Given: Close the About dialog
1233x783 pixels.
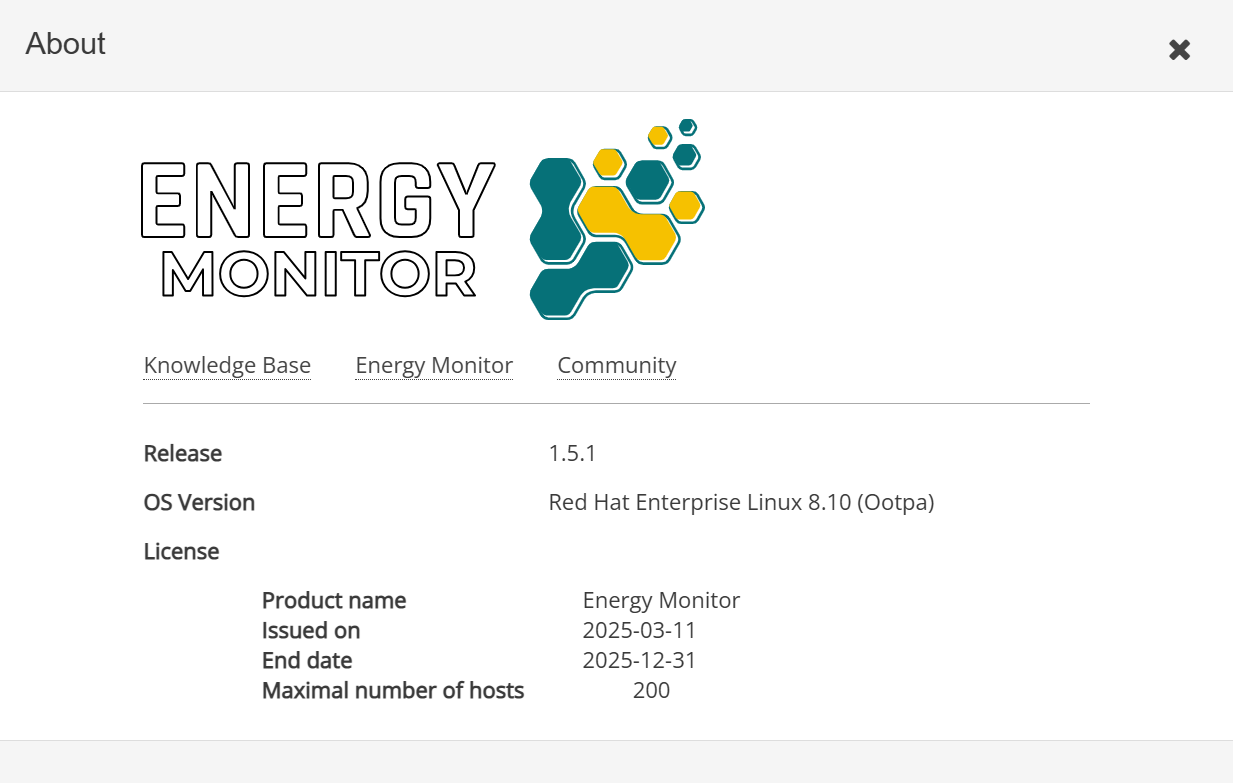Looking at the screenshot, I should (1179, 50).
